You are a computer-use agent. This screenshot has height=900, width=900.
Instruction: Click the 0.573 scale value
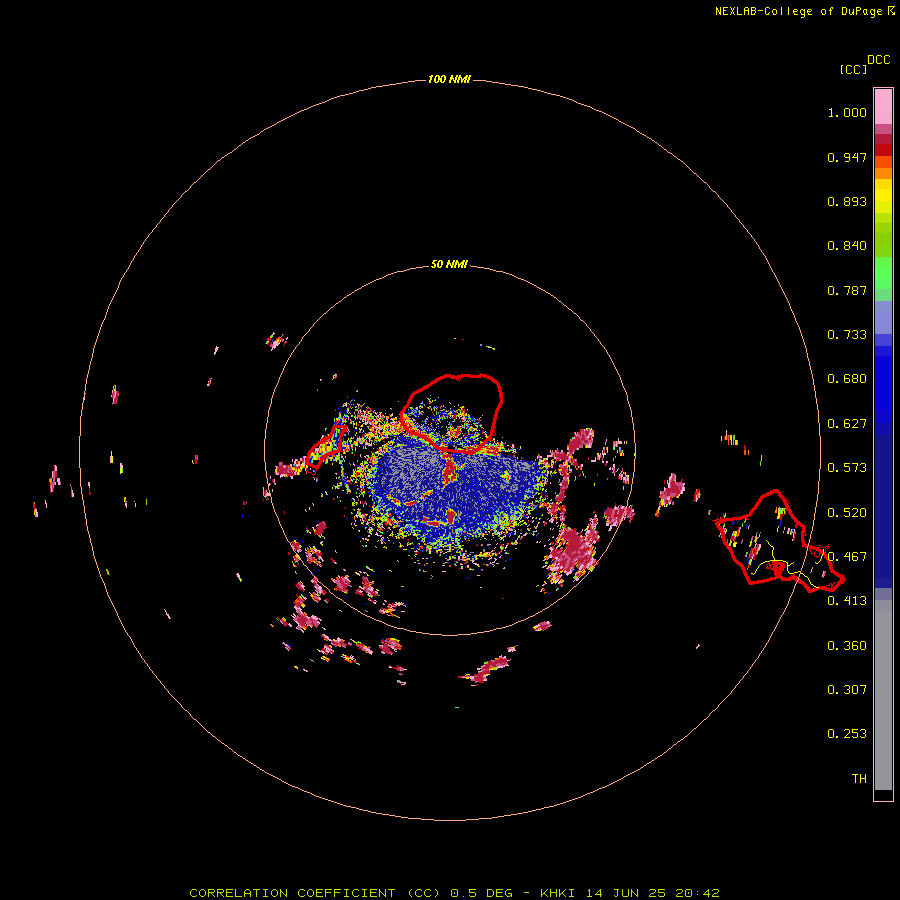click(x=847, y=468)
